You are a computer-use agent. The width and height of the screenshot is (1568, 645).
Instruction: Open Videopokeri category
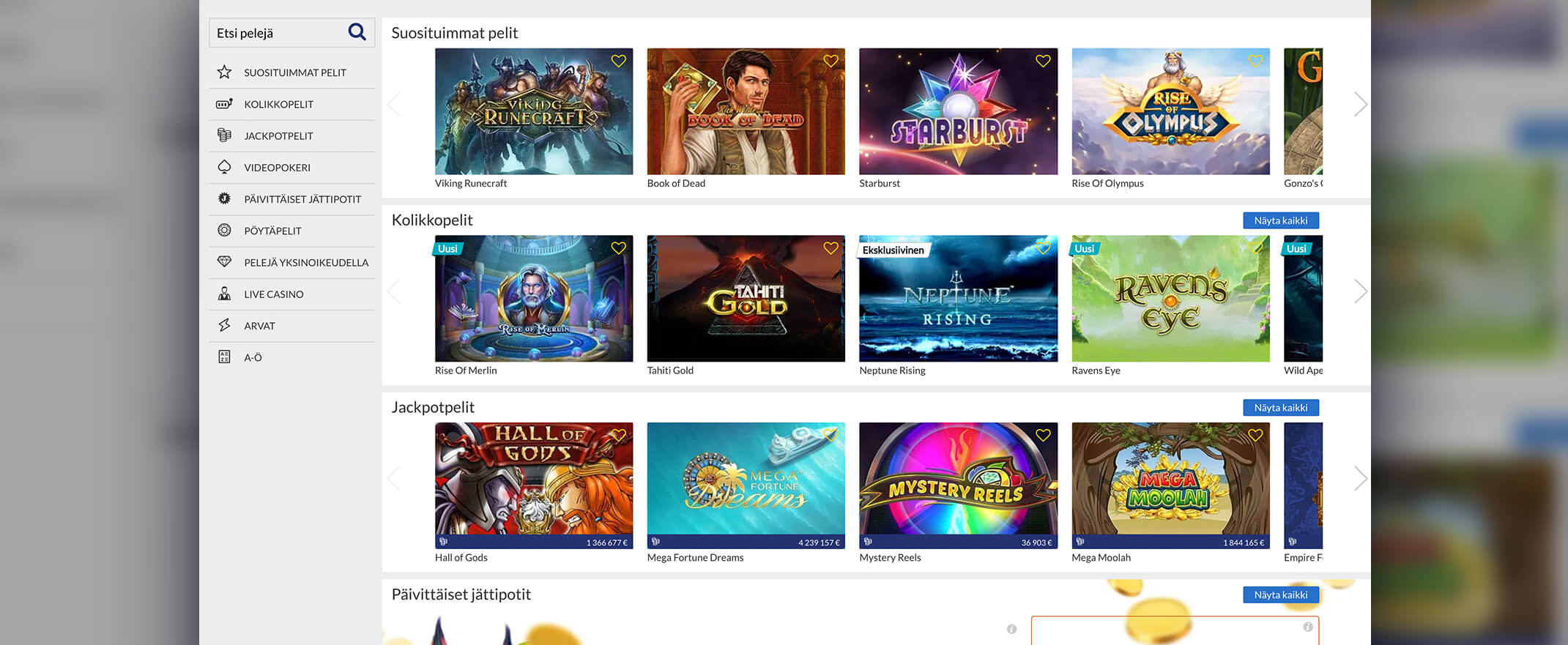tap(292, 167)
